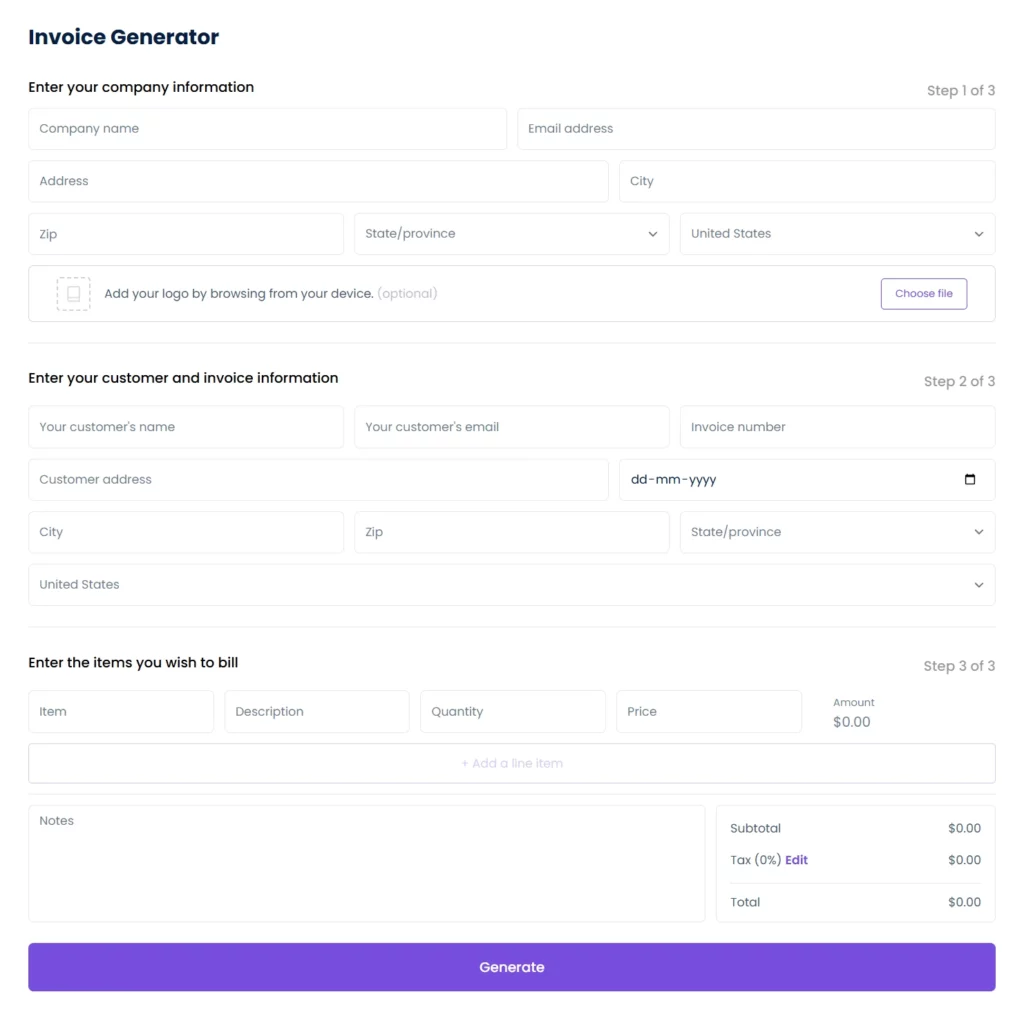Click the Choose file button

point(923,293)
